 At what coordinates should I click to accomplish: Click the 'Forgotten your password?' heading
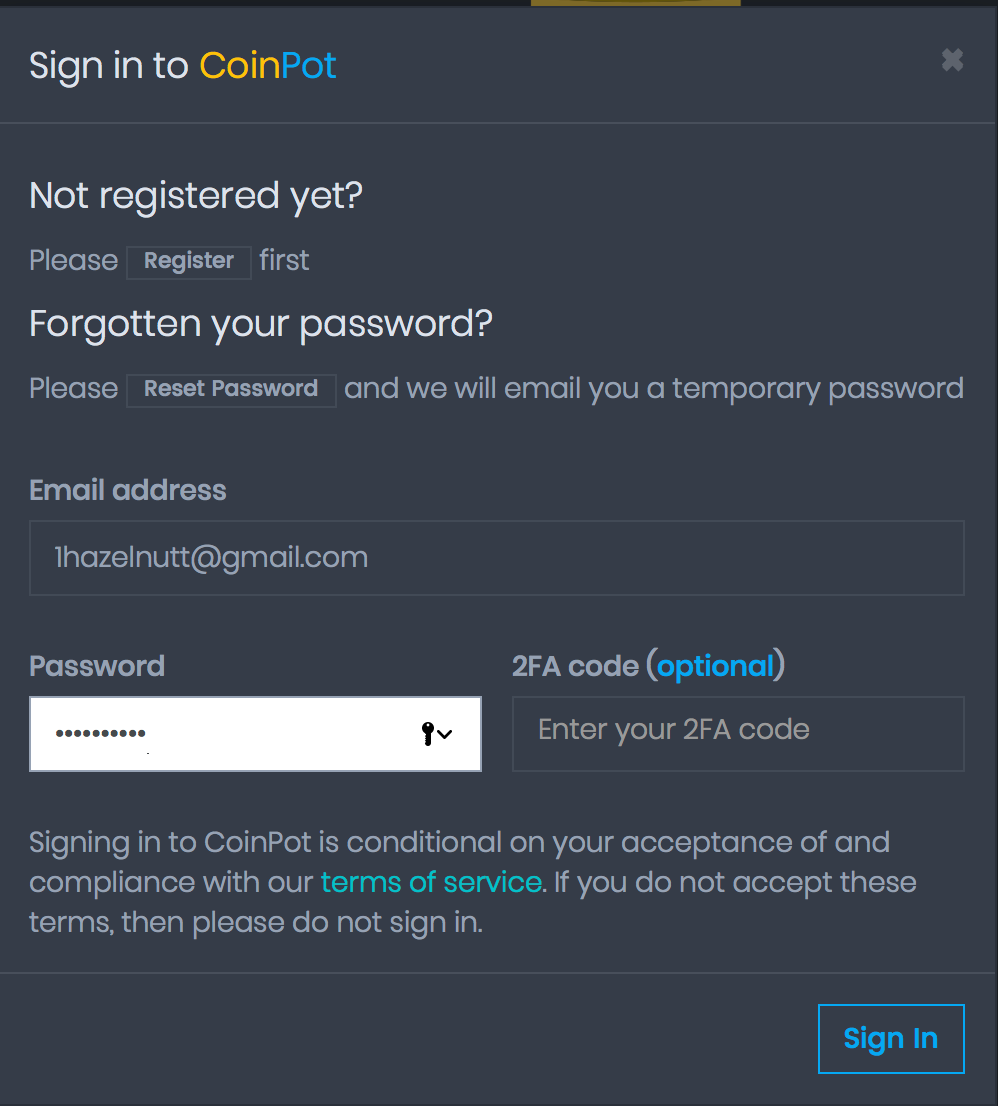coord(261,324)
